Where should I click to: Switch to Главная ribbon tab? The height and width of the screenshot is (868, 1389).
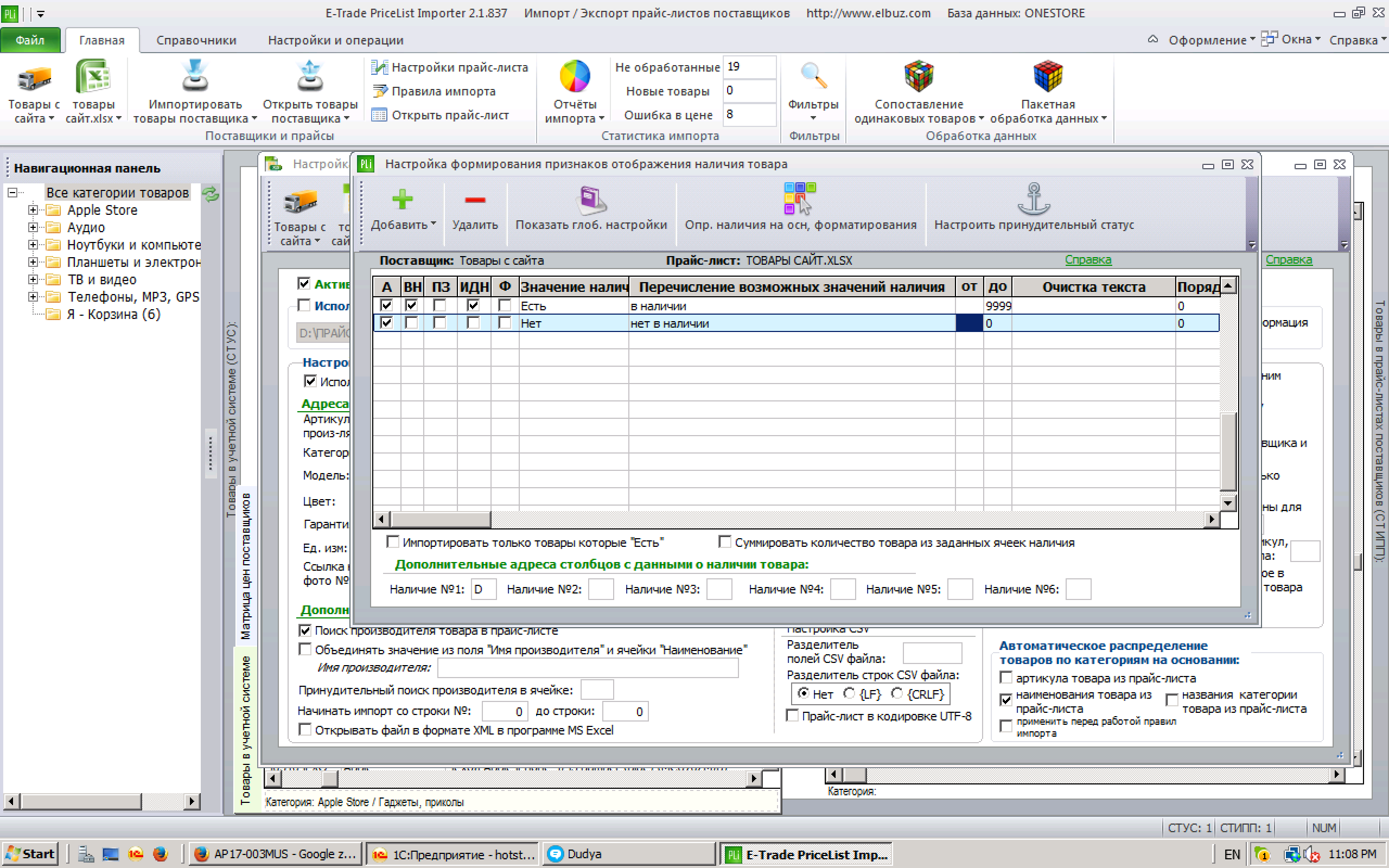pyautogui.click(x=101, y=40)
